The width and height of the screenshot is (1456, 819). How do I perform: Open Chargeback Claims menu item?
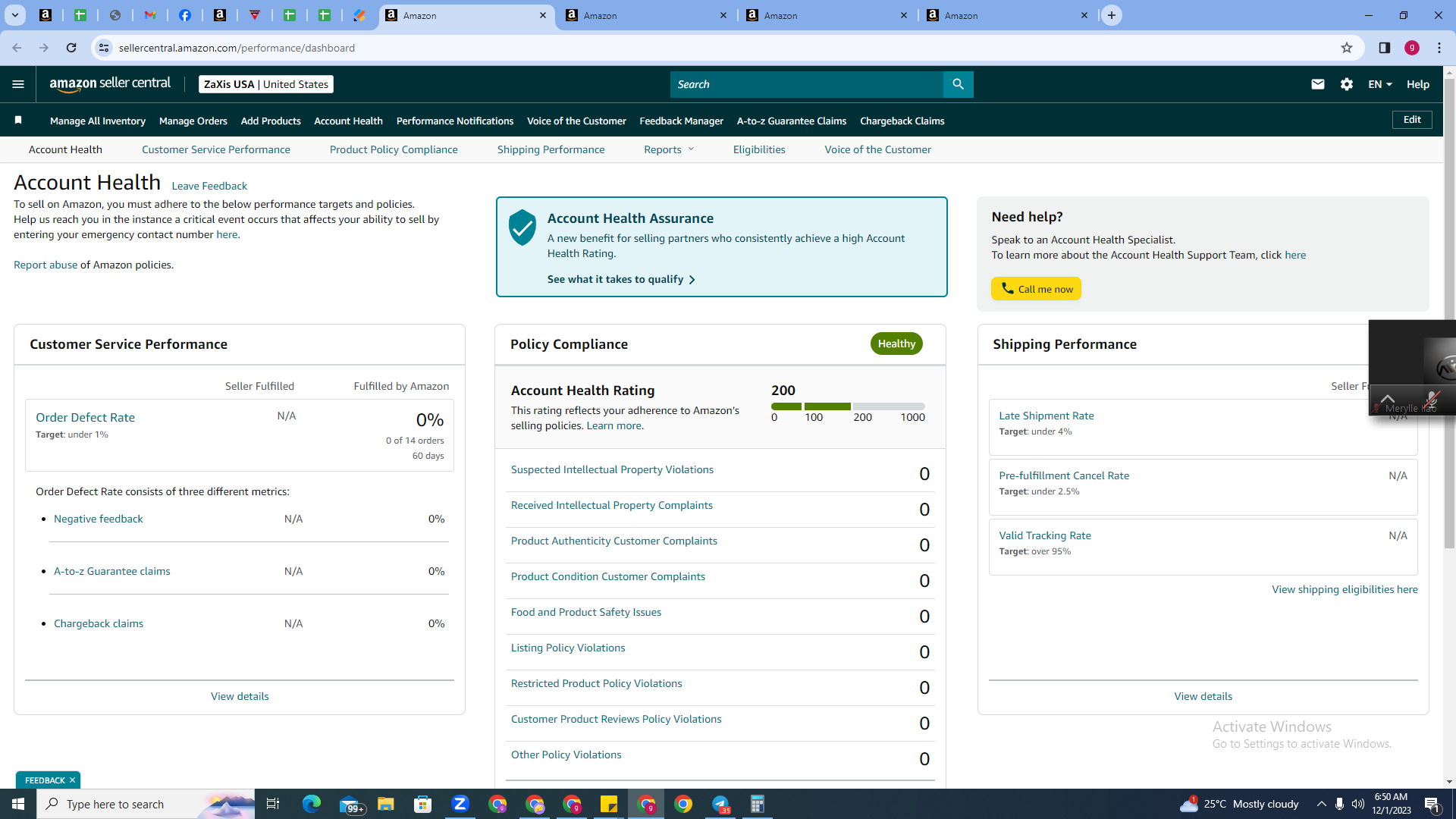[902, 121]
